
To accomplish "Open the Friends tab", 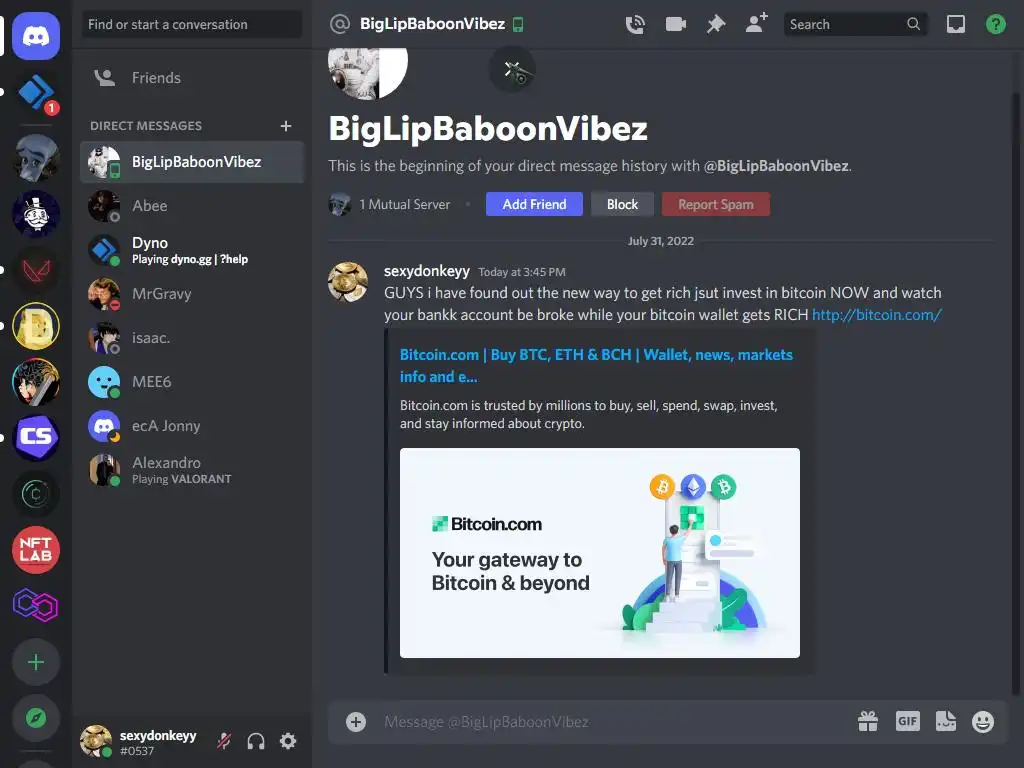I will point(192,78).
